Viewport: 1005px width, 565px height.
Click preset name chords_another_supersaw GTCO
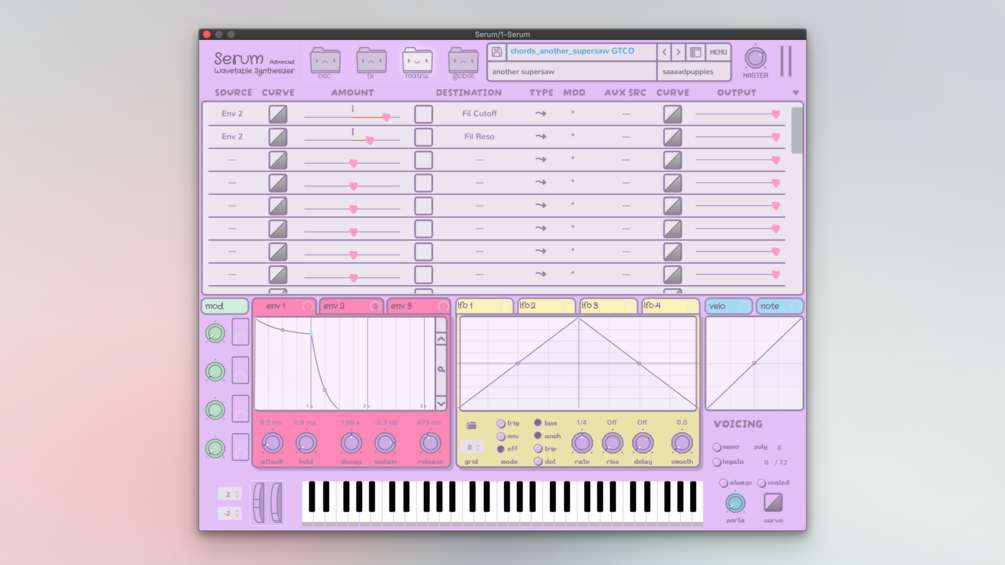[x=572, y=51]
